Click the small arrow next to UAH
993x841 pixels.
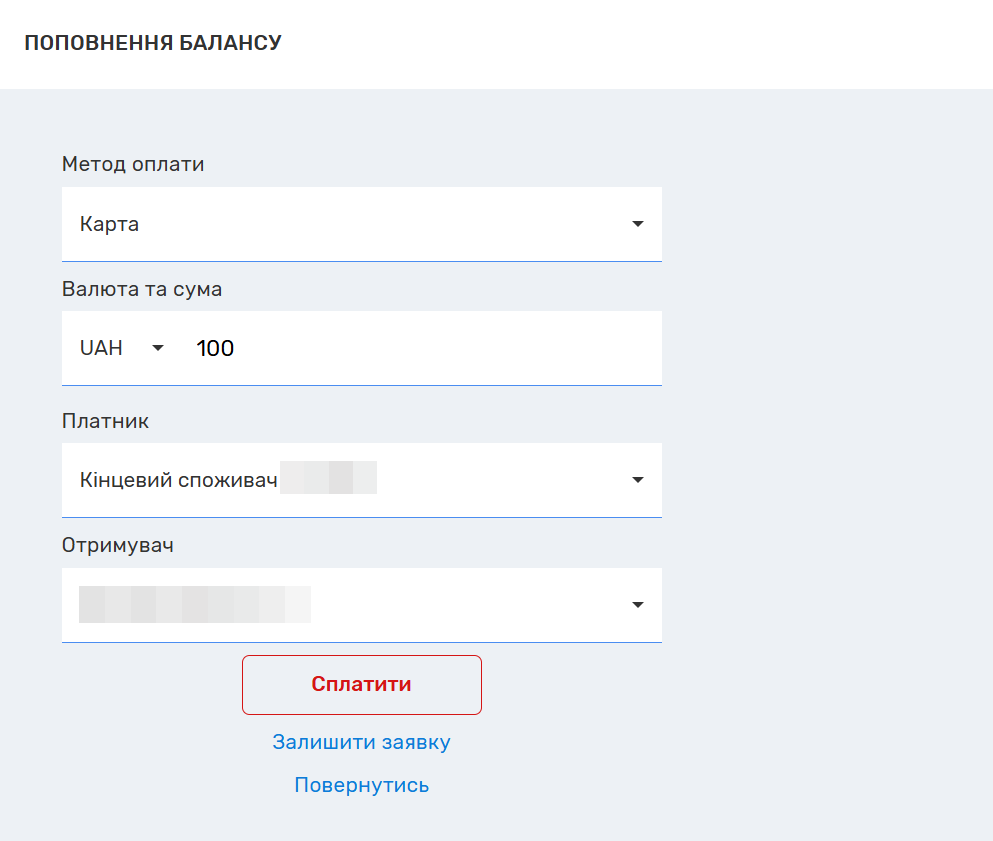[157, 348]
